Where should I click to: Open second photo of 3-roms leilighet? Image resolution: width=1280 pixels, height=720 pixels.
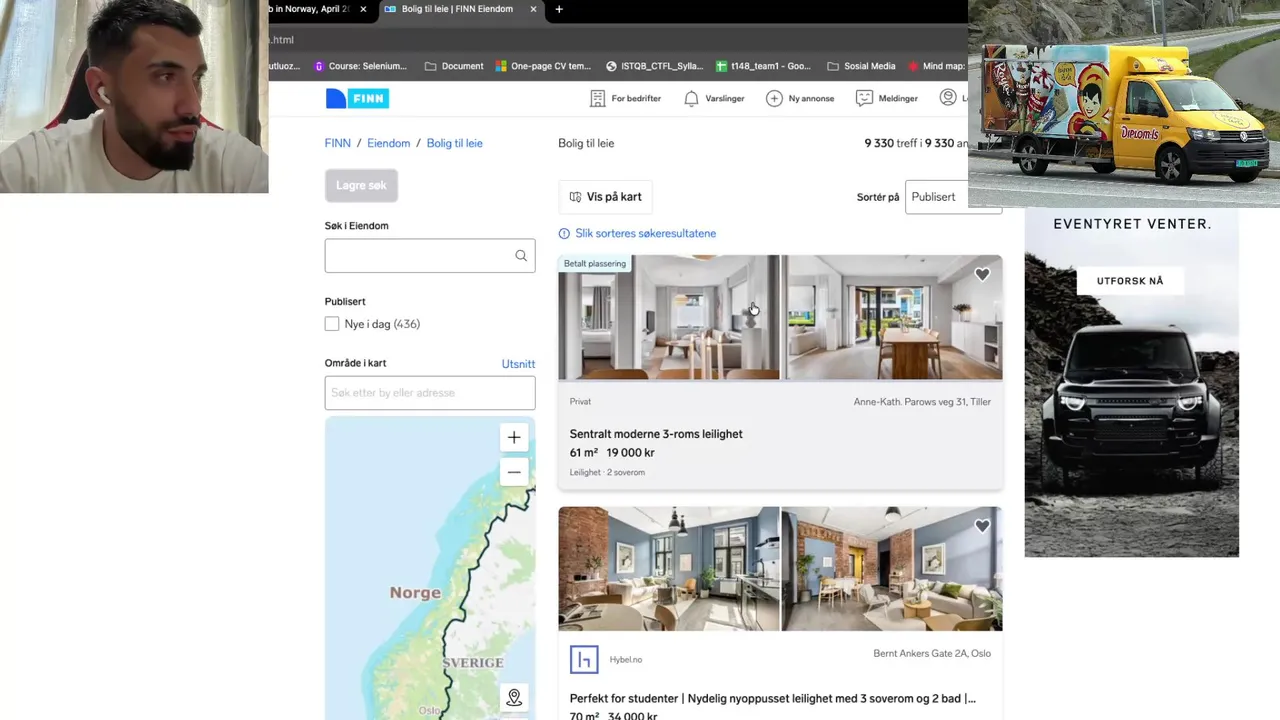click(892, 317)
